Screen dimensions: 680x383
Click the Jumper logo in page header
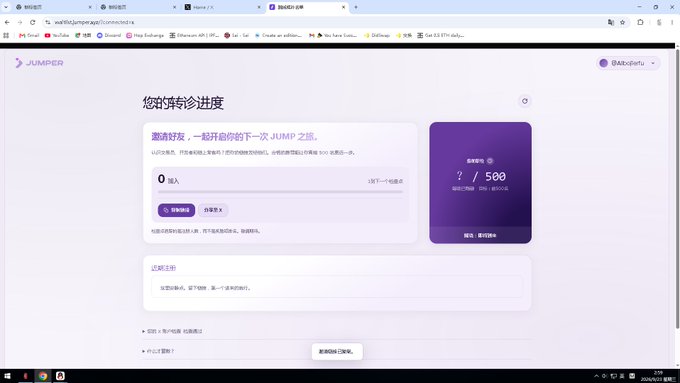click(x=39, y=63)
